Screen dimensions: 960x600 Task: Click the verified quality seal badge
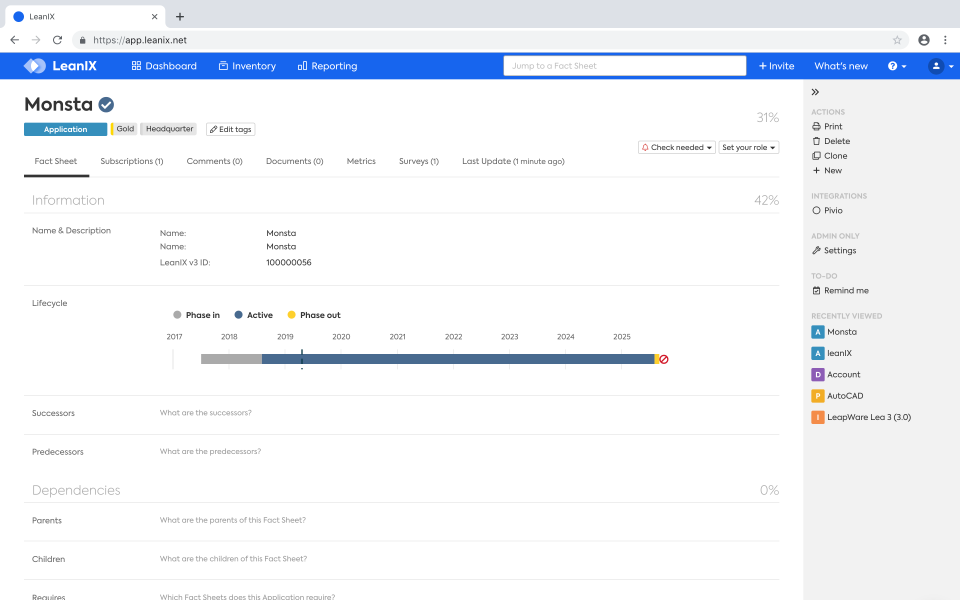coord(106,105)
